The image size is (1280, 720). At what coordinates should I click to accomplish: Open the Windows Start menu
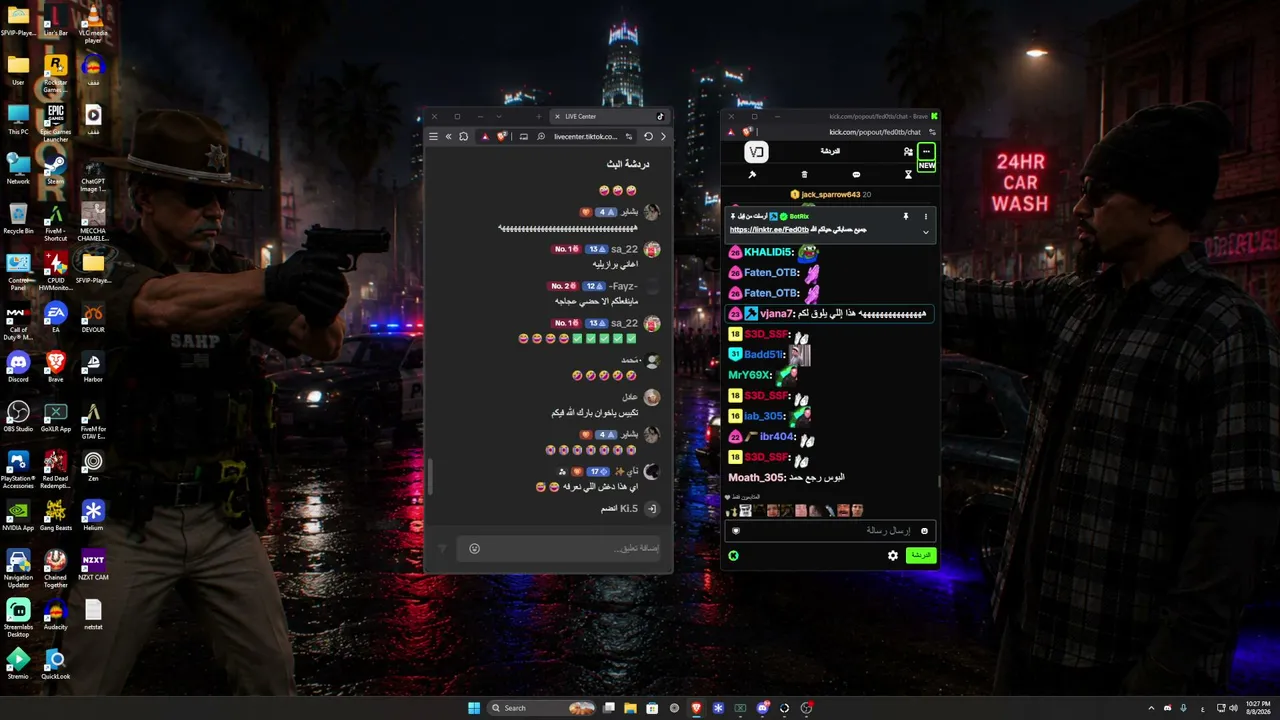[x=474, y=708]
